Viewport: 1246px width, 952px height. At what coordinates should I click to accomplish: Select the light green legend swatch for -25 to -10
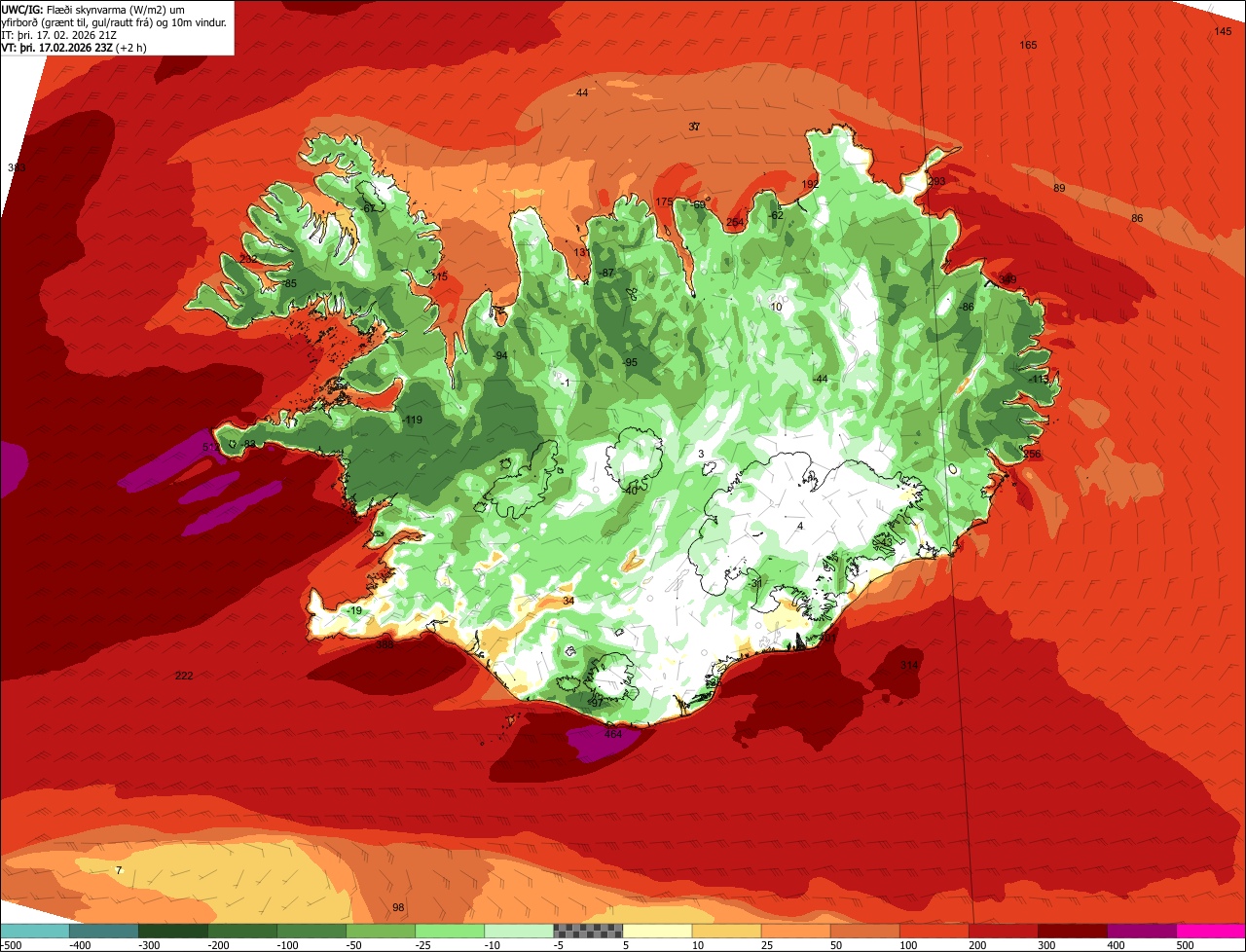click(450, 931)
